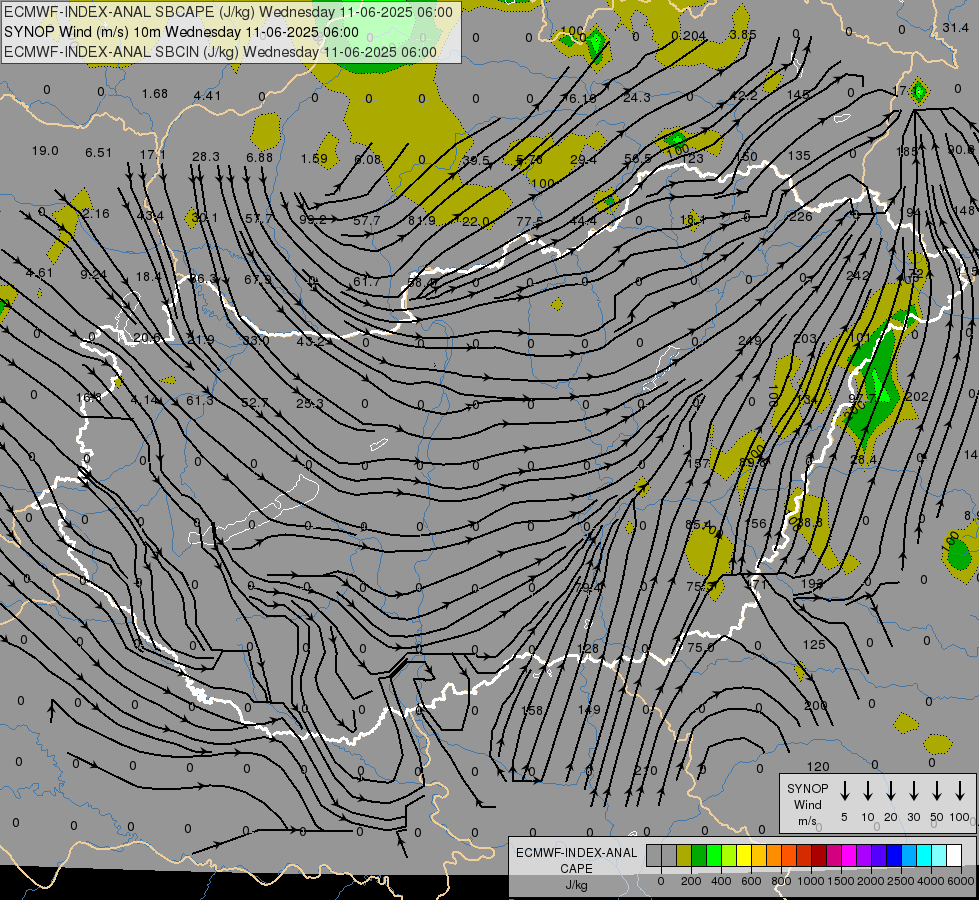Image resolution: width=979 pixels, height=900 pixels.
Task: Click the ECMWF-INDEX-ANAL label in the CAPE legend
Action: 576,853
